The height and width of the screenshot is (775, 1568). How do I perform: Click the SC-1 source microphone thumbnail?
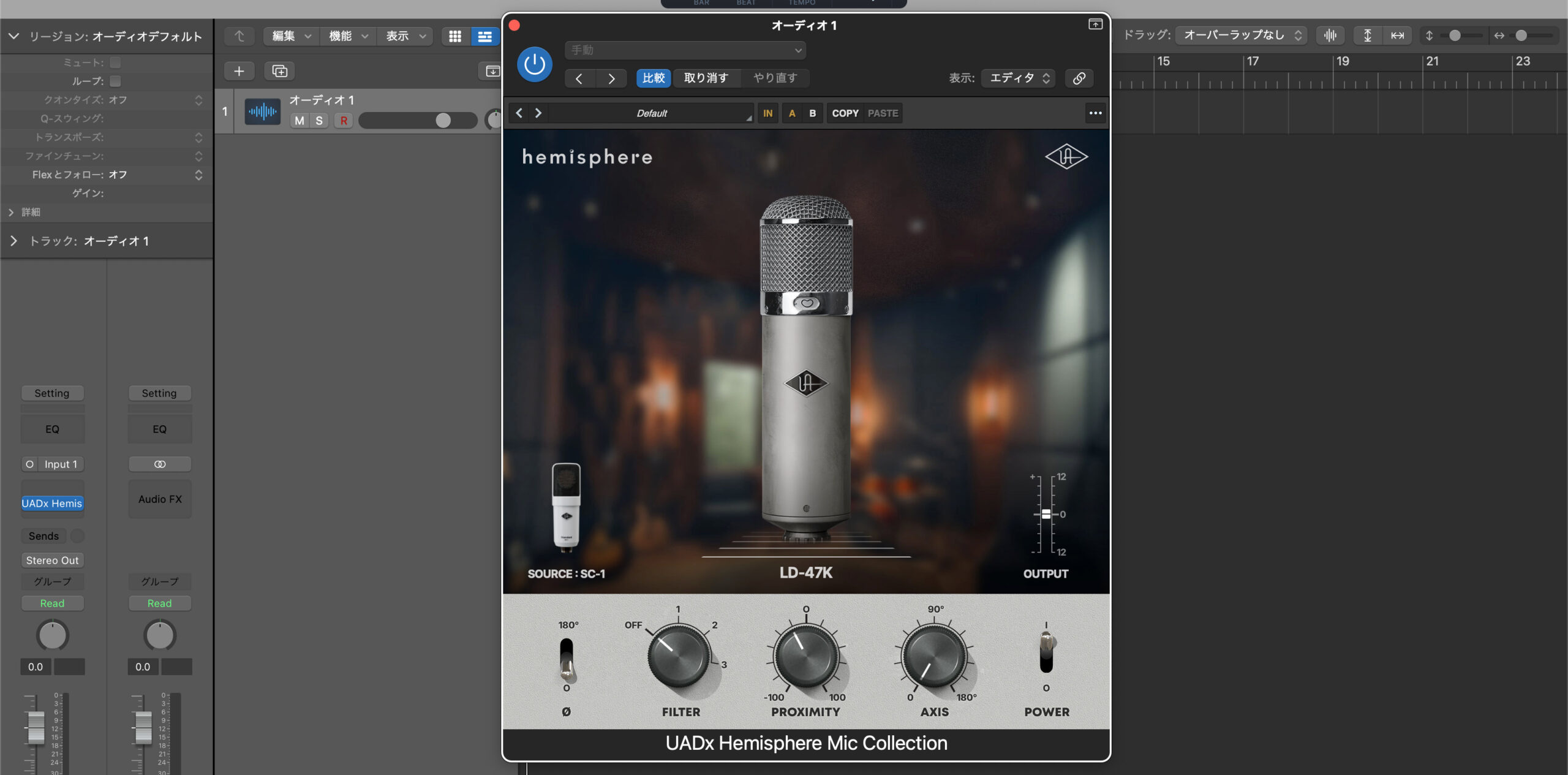(566, 507)
